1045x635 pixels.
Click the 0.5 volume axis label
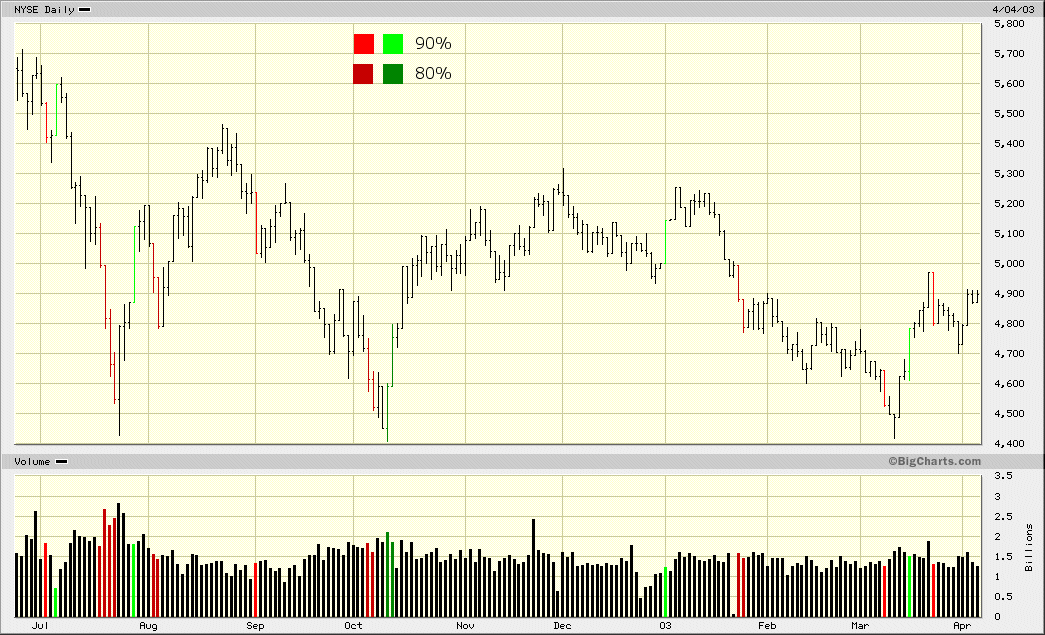pyautogui.click(x=1003, y=597)
